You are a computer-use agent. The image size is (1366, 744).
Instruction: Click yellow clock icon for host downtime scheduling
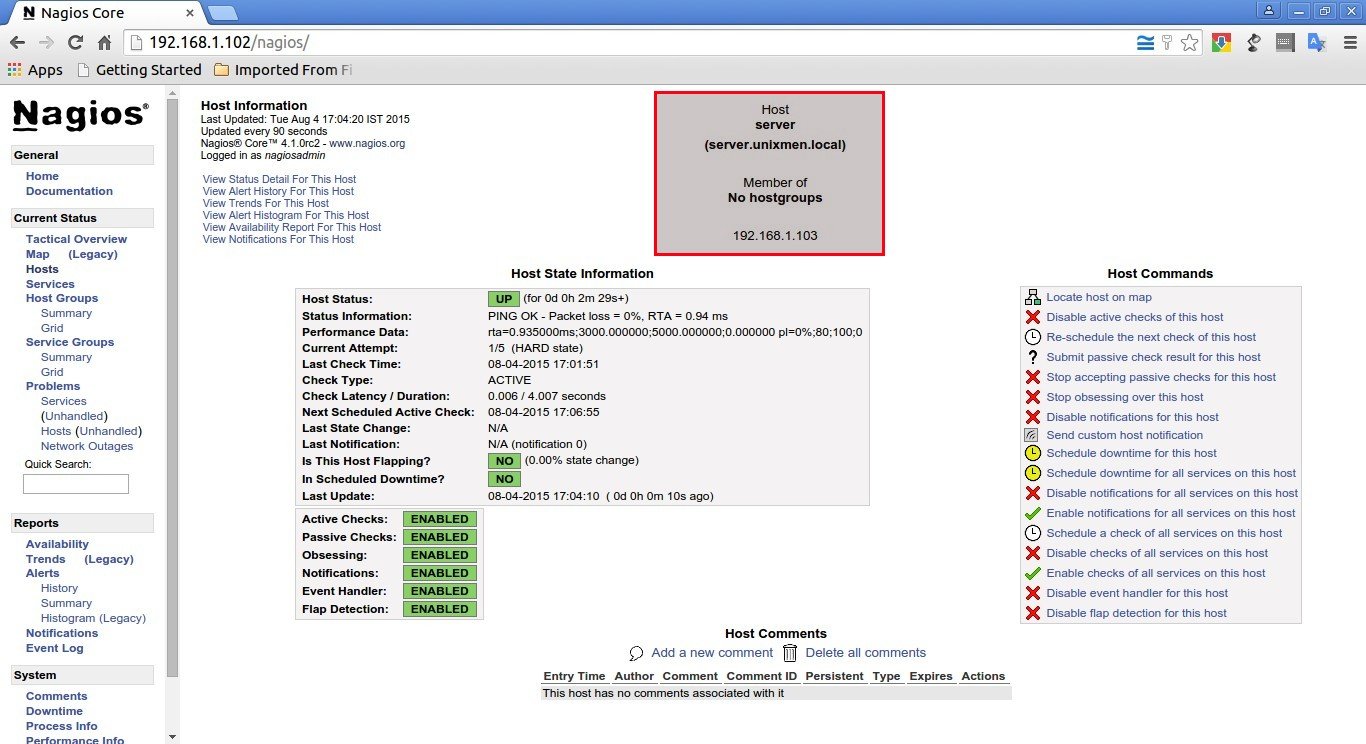click(1033, 453)
